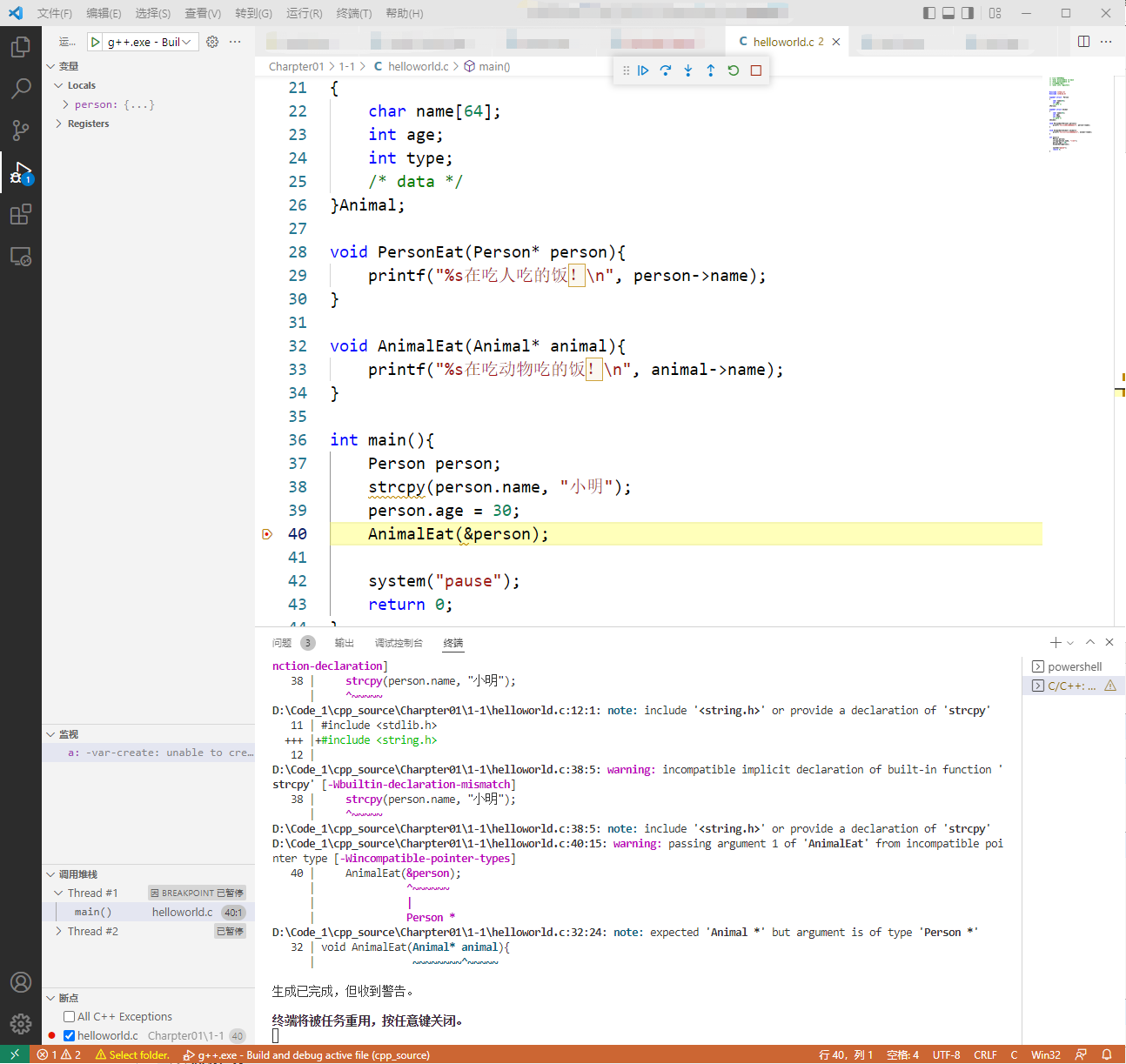Open the 运行(R) menu
1126x1064 pixels.
pos(304,13)
